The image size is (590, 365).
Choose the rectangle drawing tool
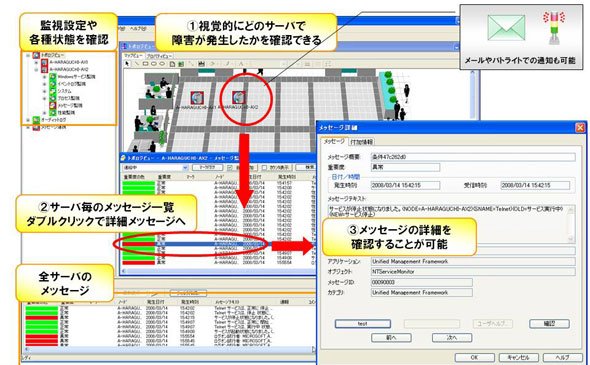click(x=145, y=64)
